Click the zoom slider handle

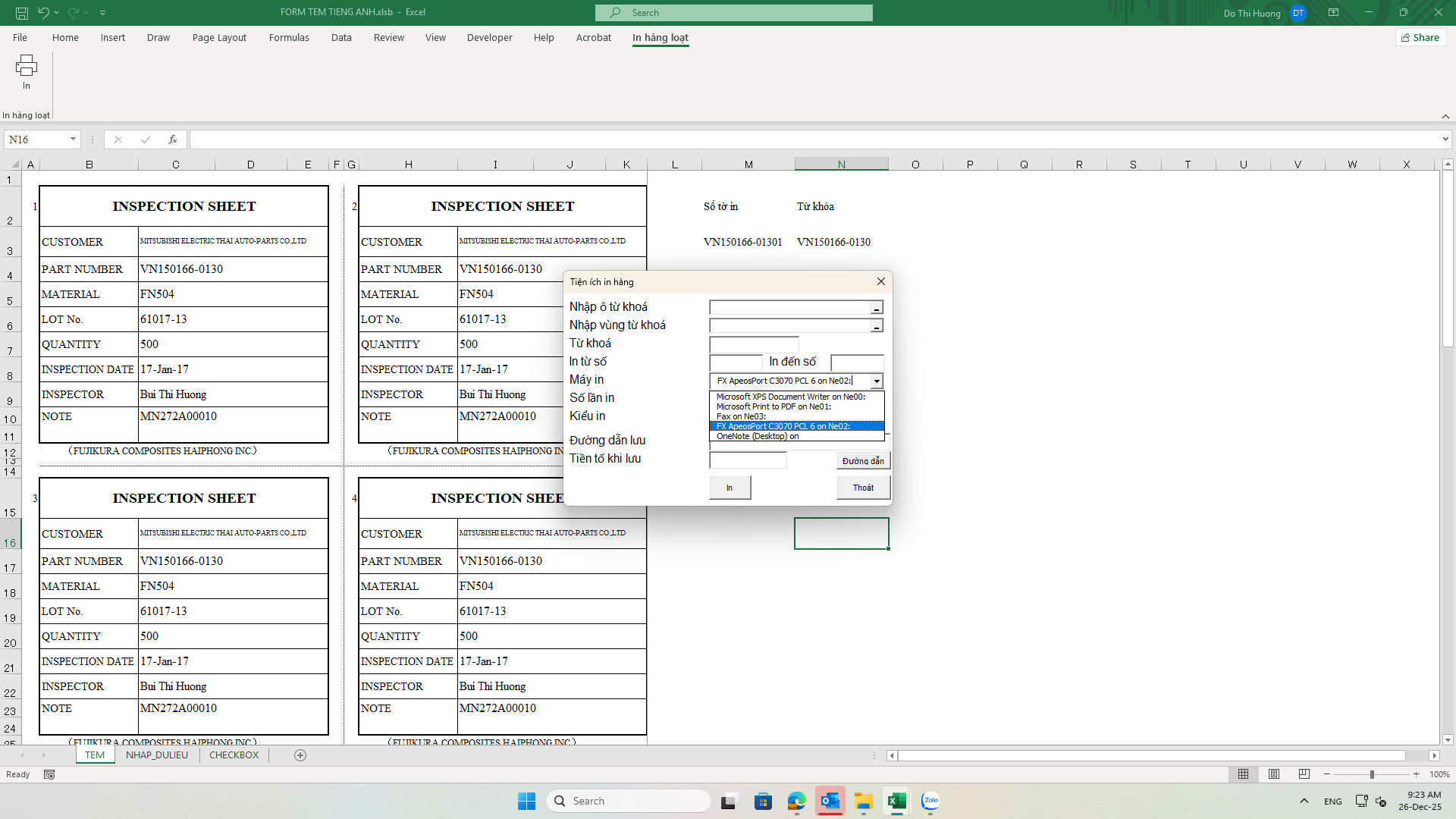click(x=1372, y=774)
